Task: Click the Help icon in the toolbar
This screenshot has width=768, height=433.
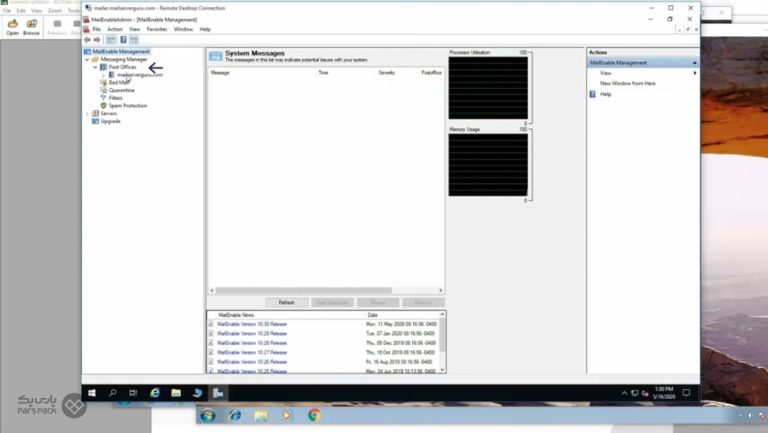Action: 122,39
